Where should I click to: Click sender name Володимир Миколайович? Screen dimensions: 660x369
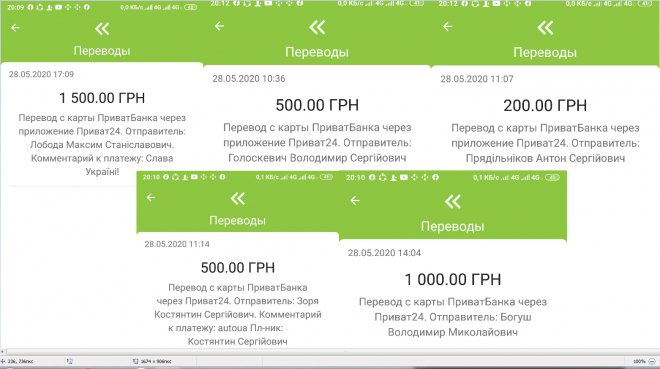pyautogui.click(x=452, y=332)
